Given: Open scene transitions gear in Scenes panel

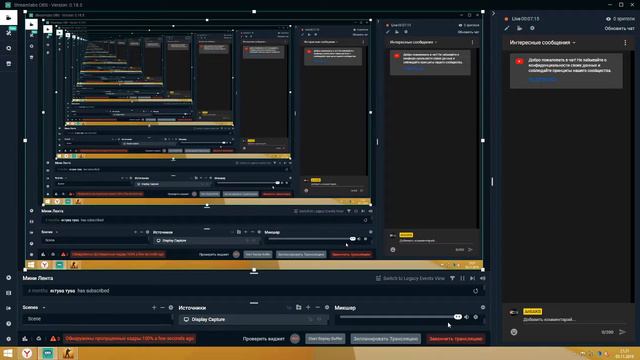Looking at the screenshot, I should coord(171,307).
